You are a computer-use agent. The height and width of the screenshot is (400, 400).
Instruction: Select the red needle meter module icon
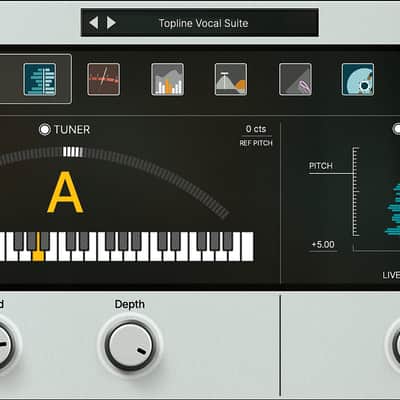(x=104, y=79)
